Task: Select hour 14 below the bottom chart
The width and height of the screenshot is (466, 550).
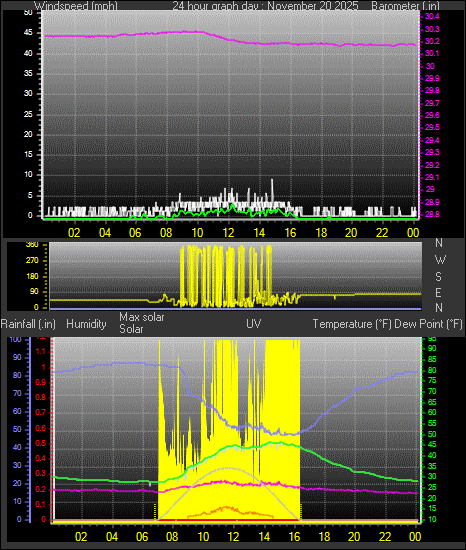Action: [x=264, y=537]
